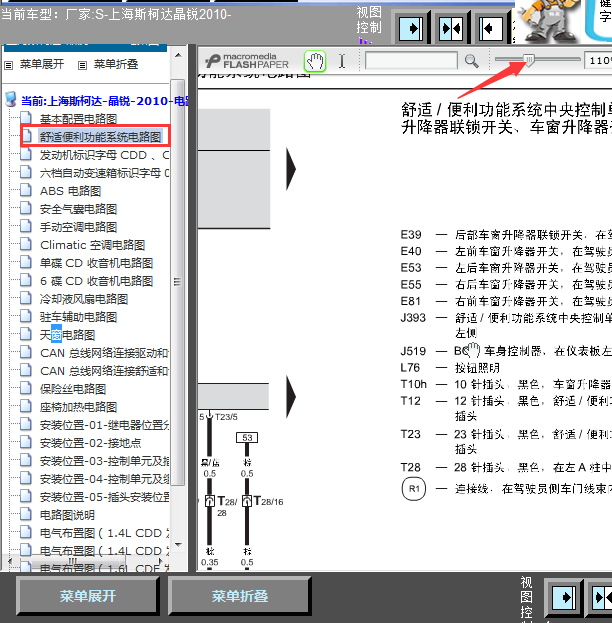Click the FlashPaper search magnifier icon
Screen dimensions: 612x623
click(472, 61)
